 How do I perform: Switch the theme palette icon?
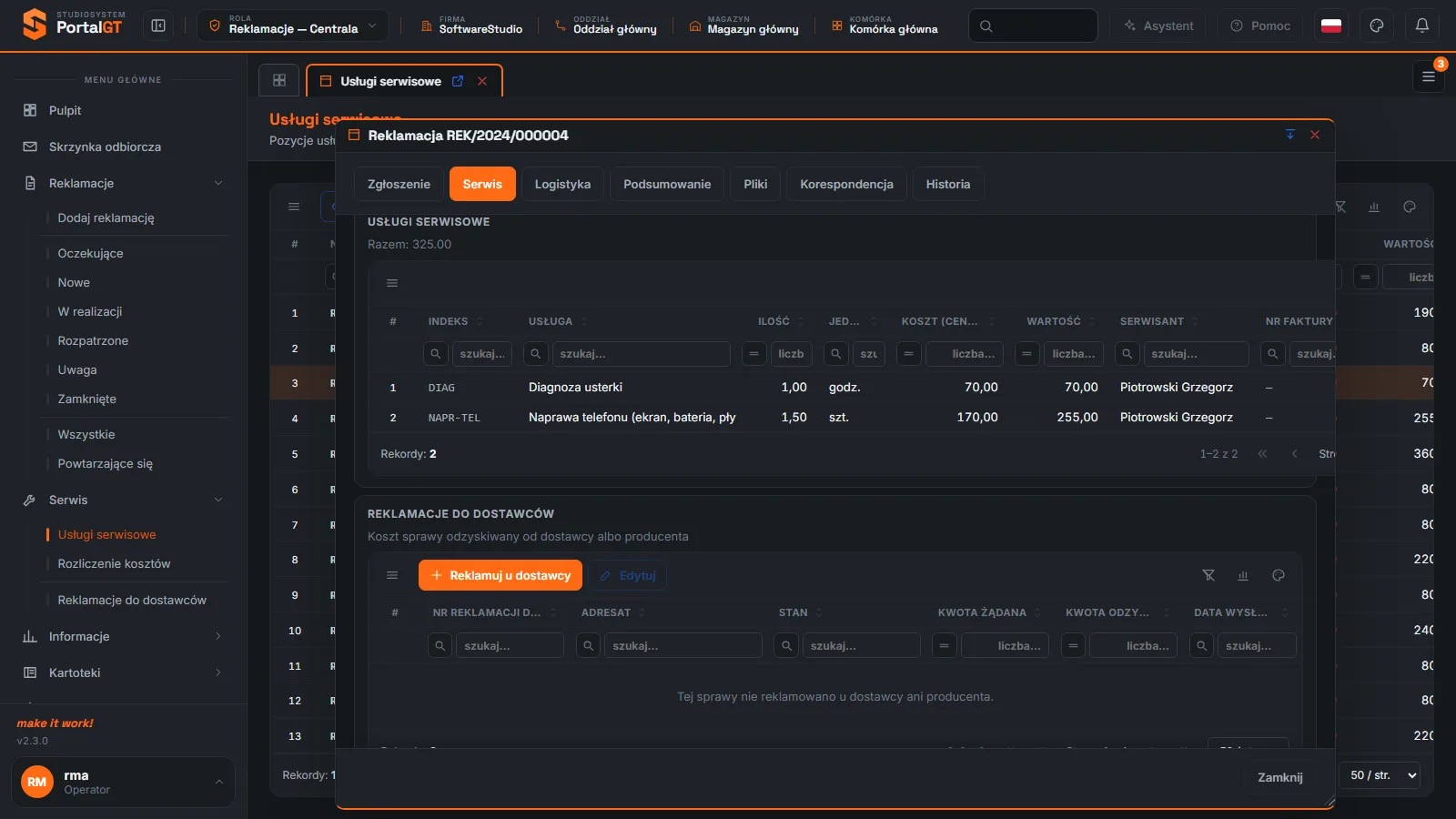[1377, 25]
